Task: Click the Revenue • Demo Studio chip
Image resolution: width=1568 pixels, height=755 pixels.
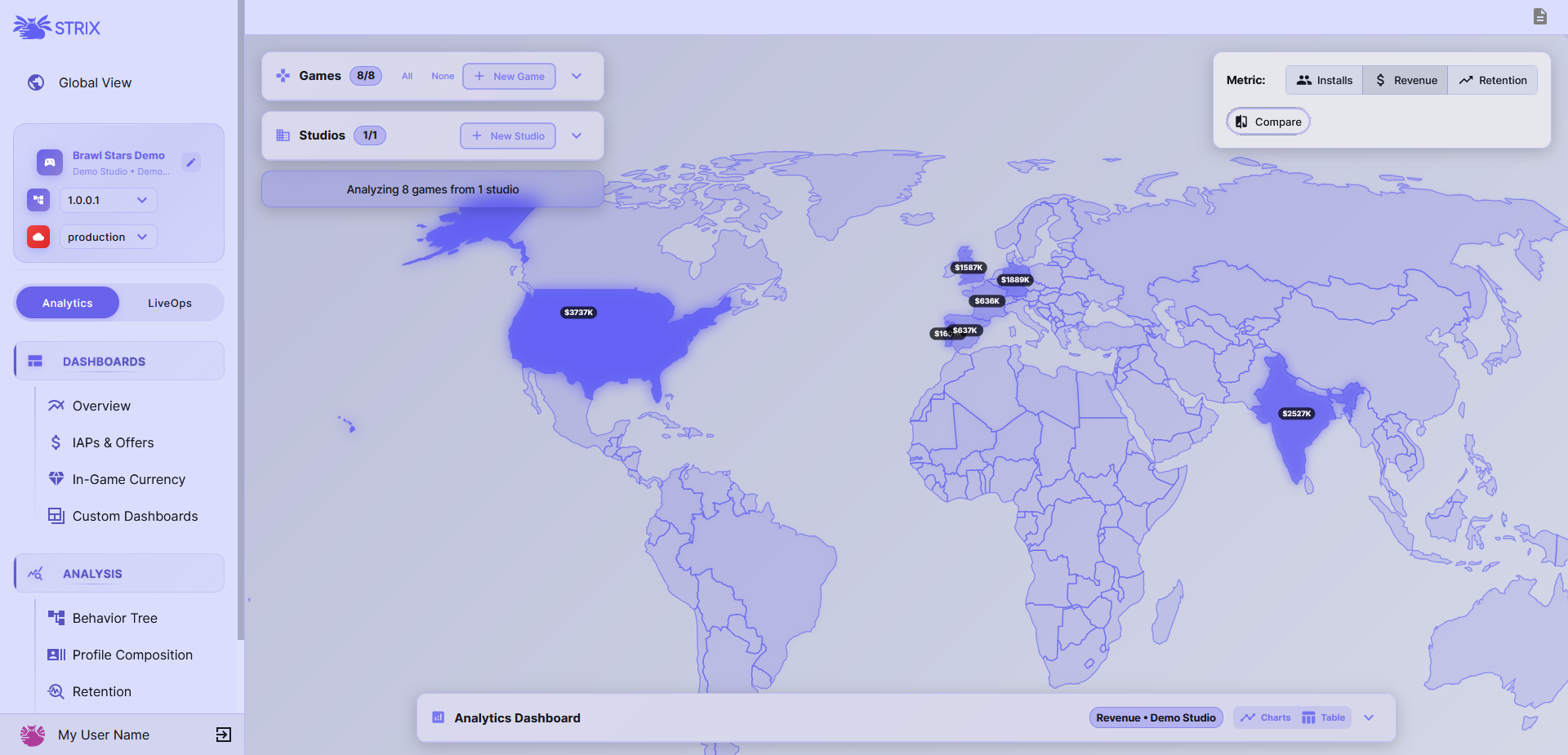Action: coord(1156,717)
